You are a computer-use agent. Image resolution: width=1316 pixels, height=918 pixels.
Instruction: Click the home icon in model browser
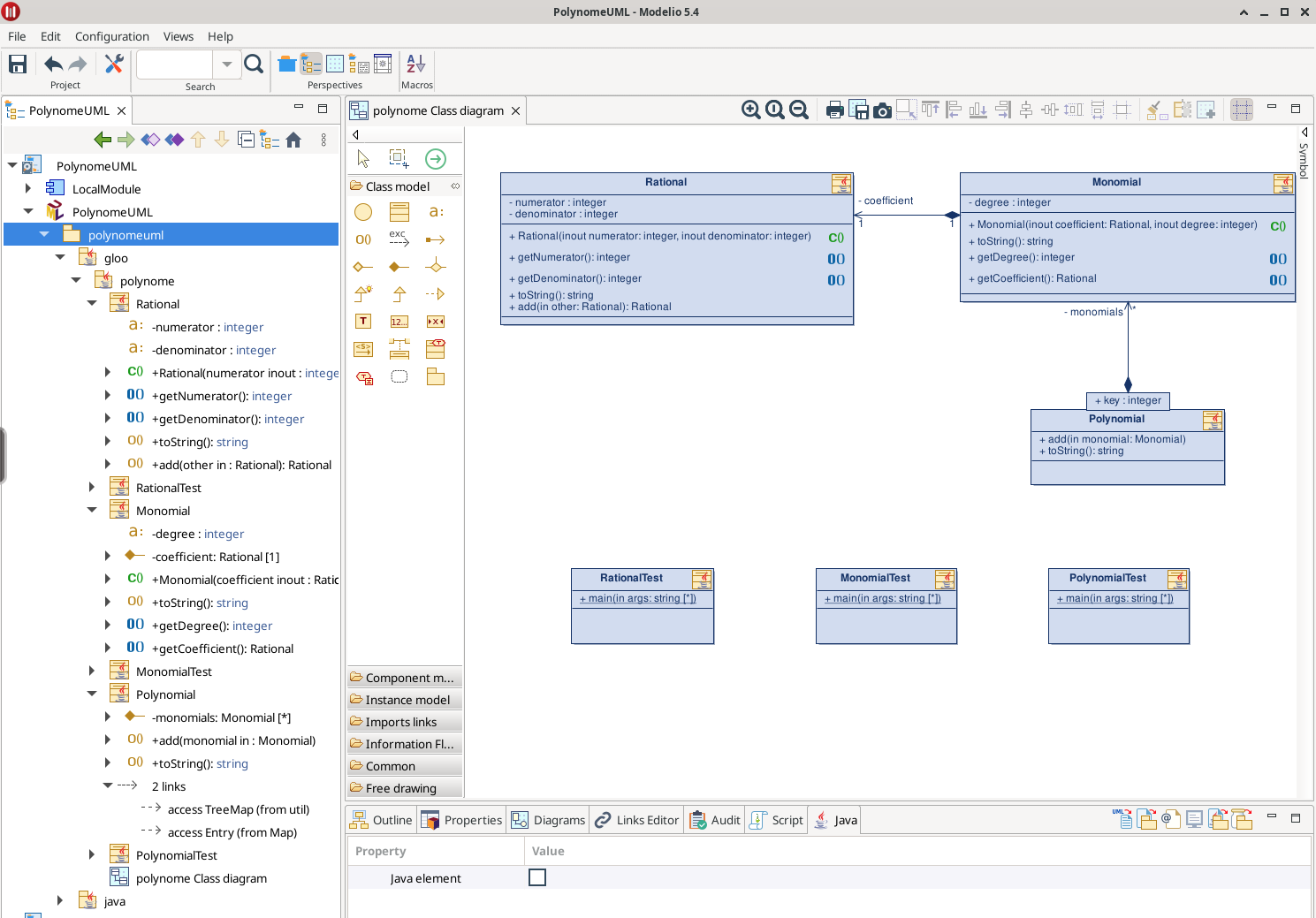point(293,140)
